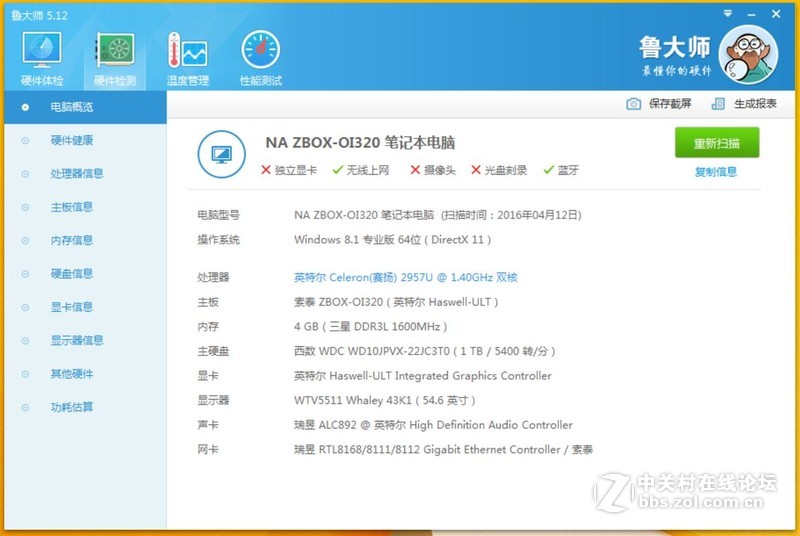This screenshot has height=536, width=800.
Task: Click the 处理器 row label
Action: pyautogui.click(x=213, y=277)
